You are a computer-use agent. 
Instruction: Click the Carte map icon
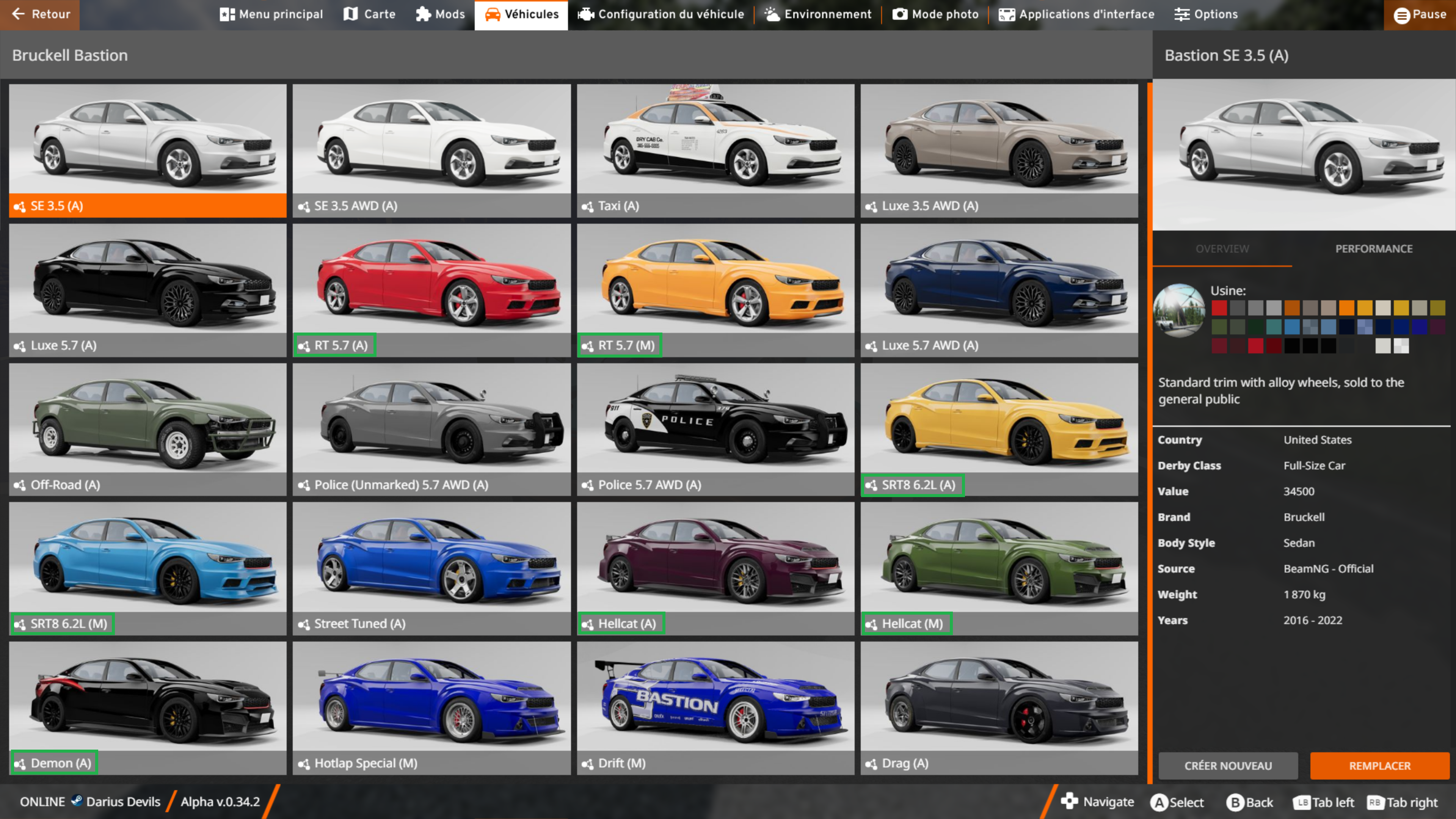tap(351, 14)
